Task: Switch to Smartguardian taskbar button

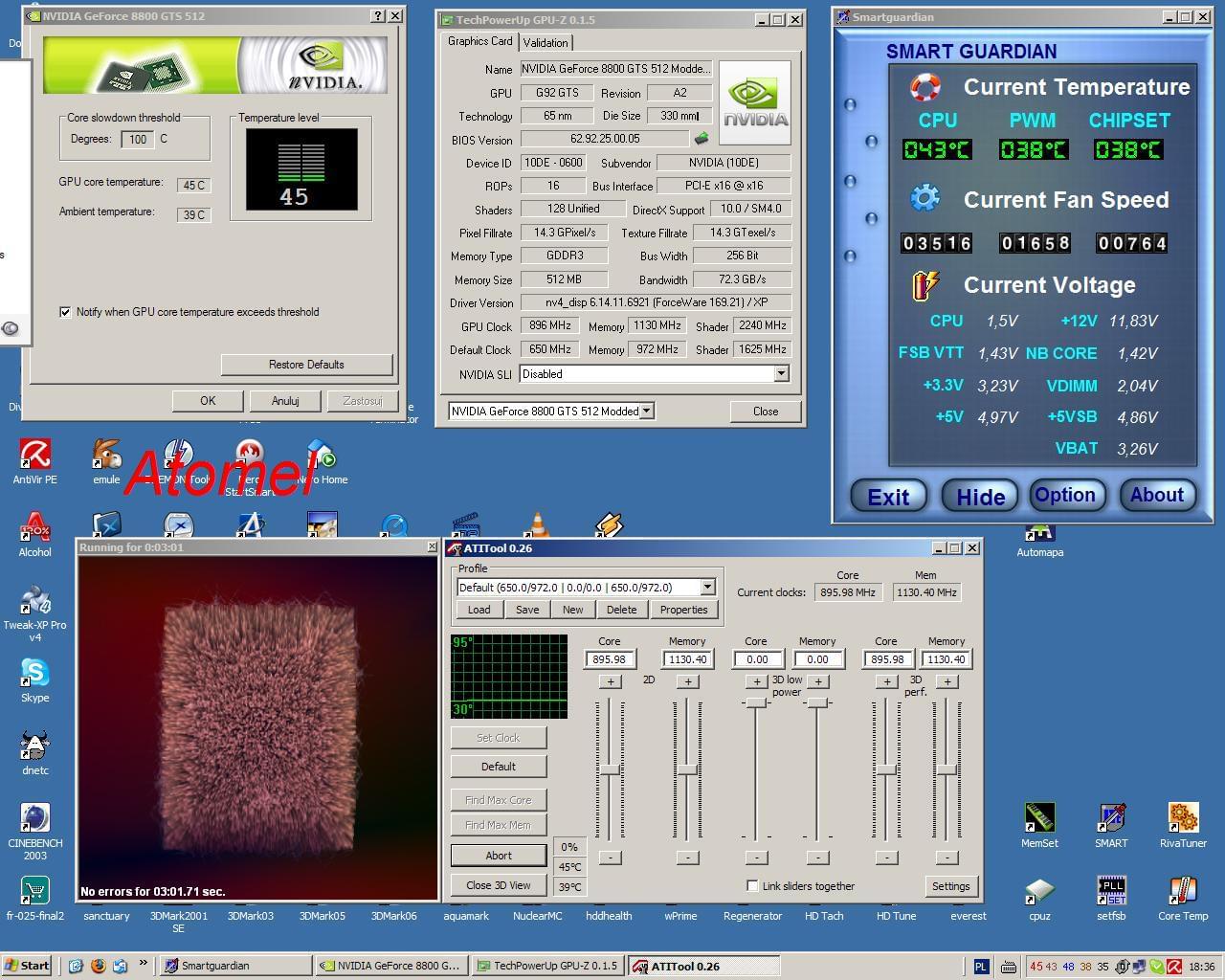Action: pyautogui.click(x=234, y=966)
